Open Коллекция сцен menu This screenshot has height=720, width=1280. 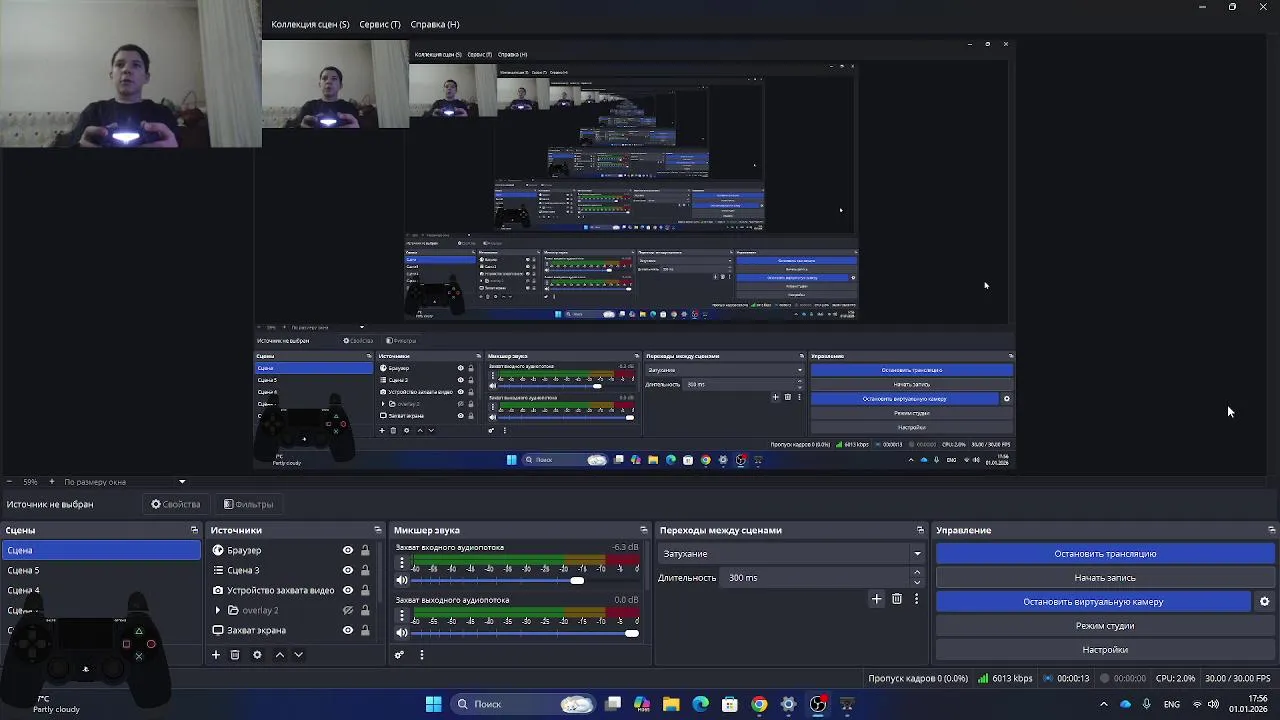point(310,24)
